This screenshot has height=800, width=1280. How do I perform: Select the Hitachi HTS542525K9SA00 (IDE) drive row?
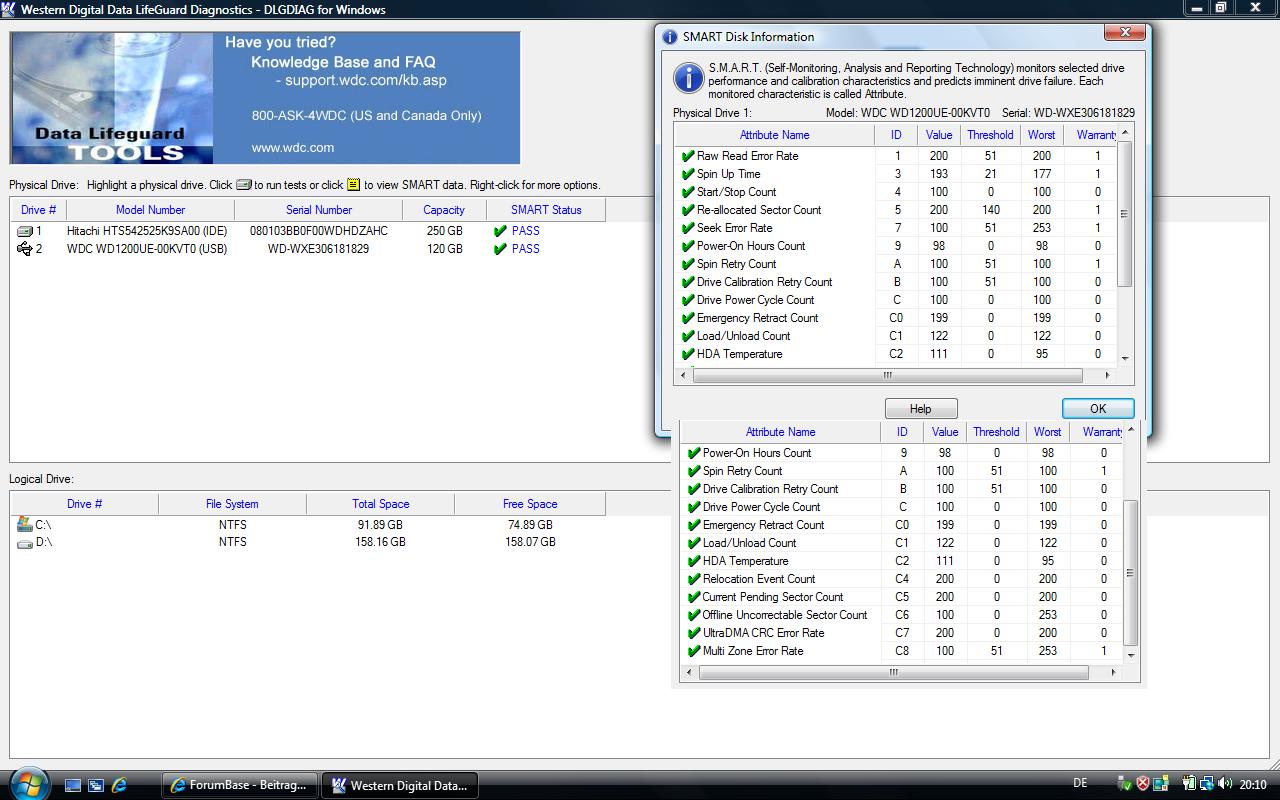click(x=308, y=231)
